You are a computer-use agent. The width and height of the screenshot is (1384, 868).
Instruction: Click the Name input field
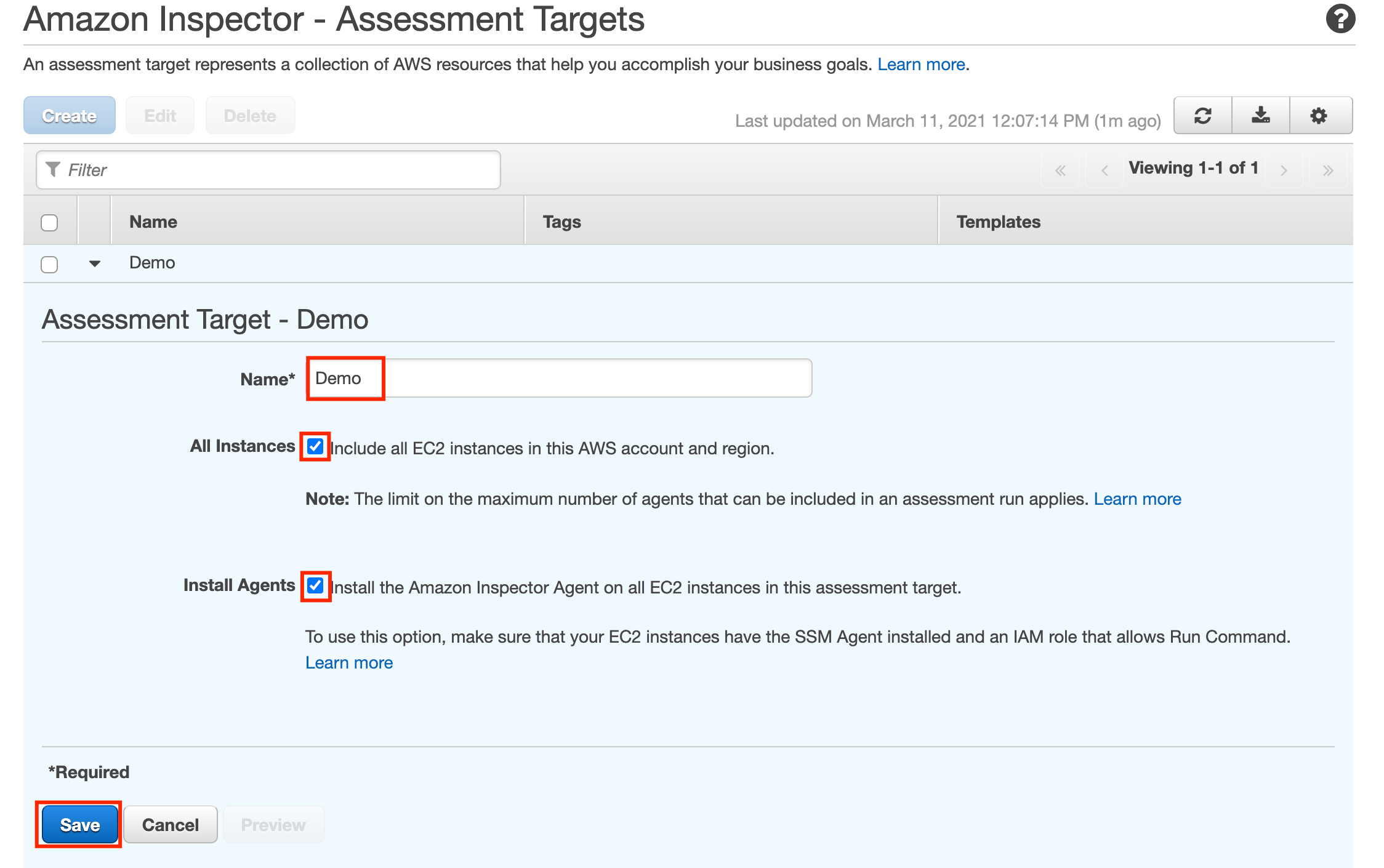point(559,378)
